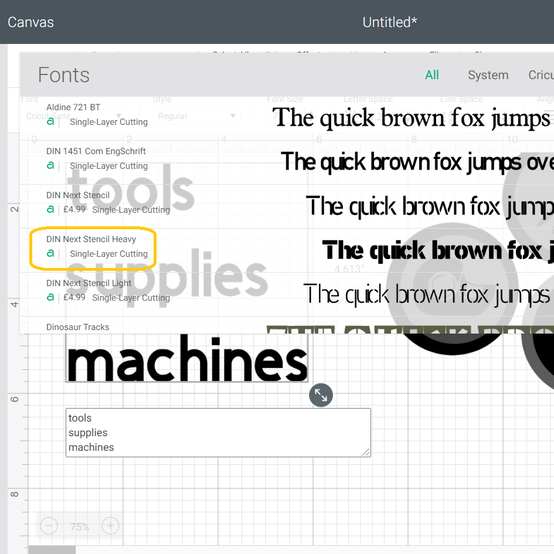Click Cricut Access icon under DIN Next Stencil Light
The image size is (554, 554).
[x=51, y=297]
